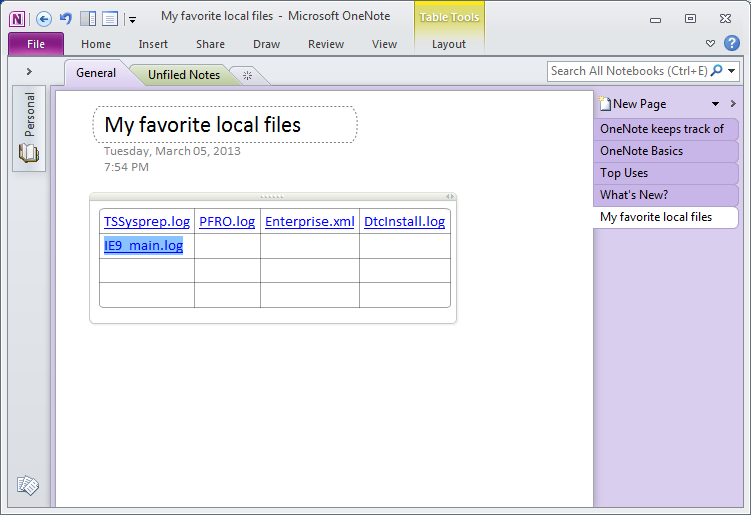751x515 pixels.
Task: Select the 'My favorite local files' page tab
Action: pos(666,217)
